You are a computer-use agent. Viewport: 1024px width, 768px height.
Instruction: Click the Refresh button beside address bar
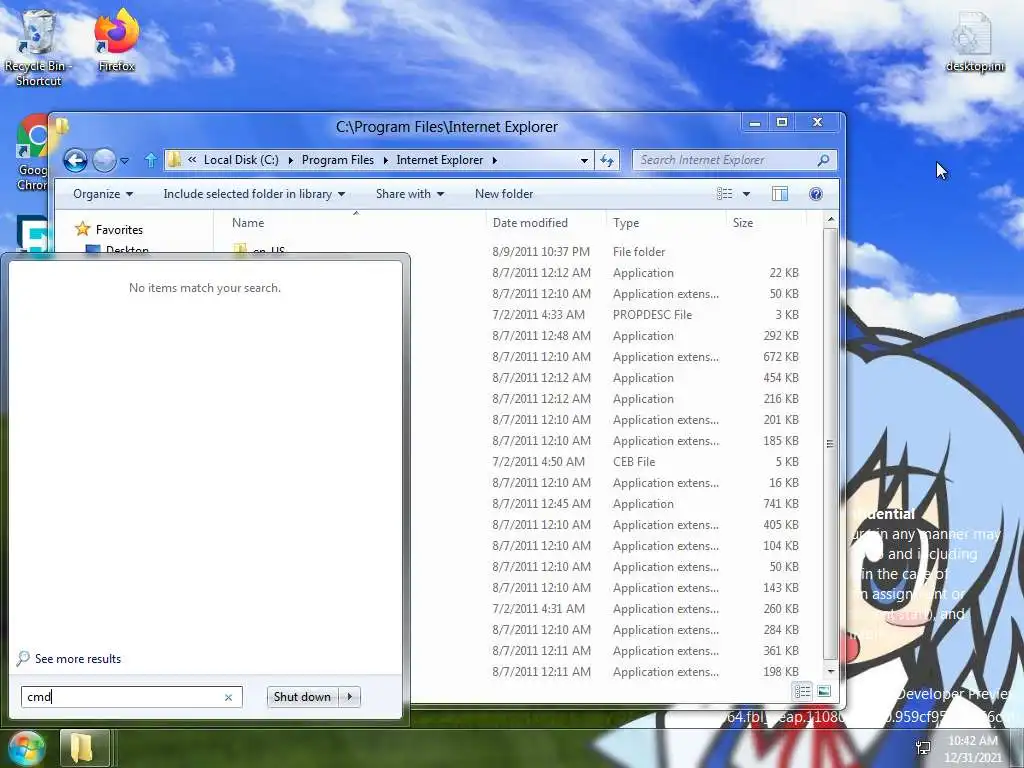(607, 160)
